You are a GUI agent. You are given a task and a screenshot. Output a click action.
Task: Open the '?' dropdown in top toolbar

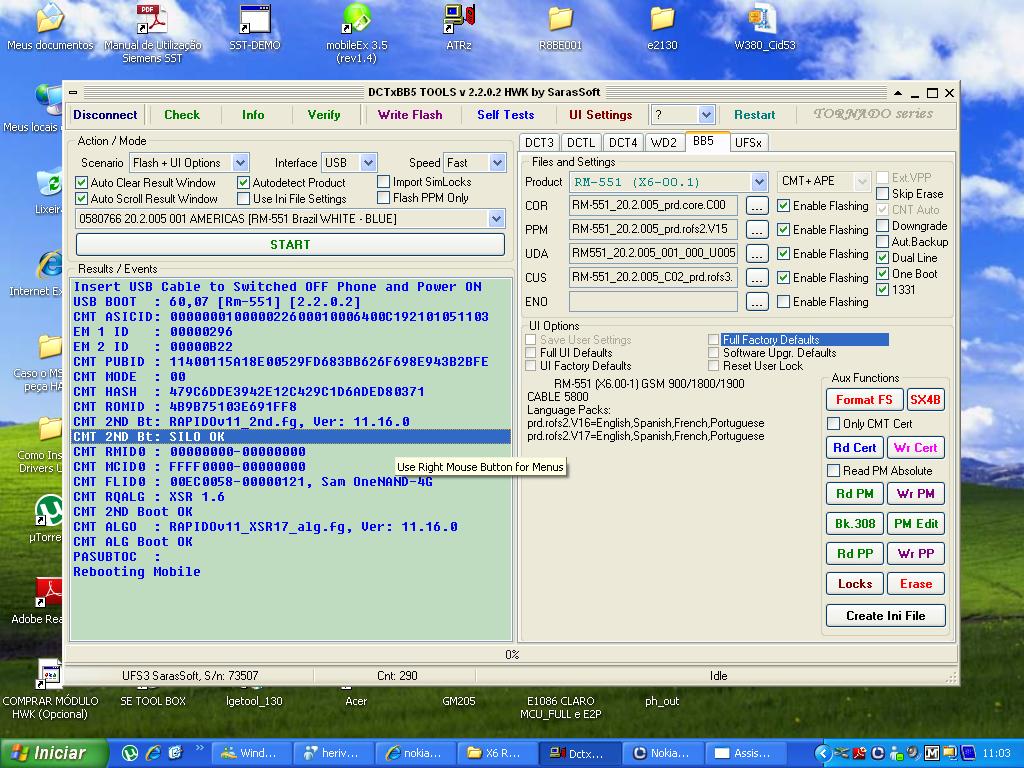[x=706, y=115]
